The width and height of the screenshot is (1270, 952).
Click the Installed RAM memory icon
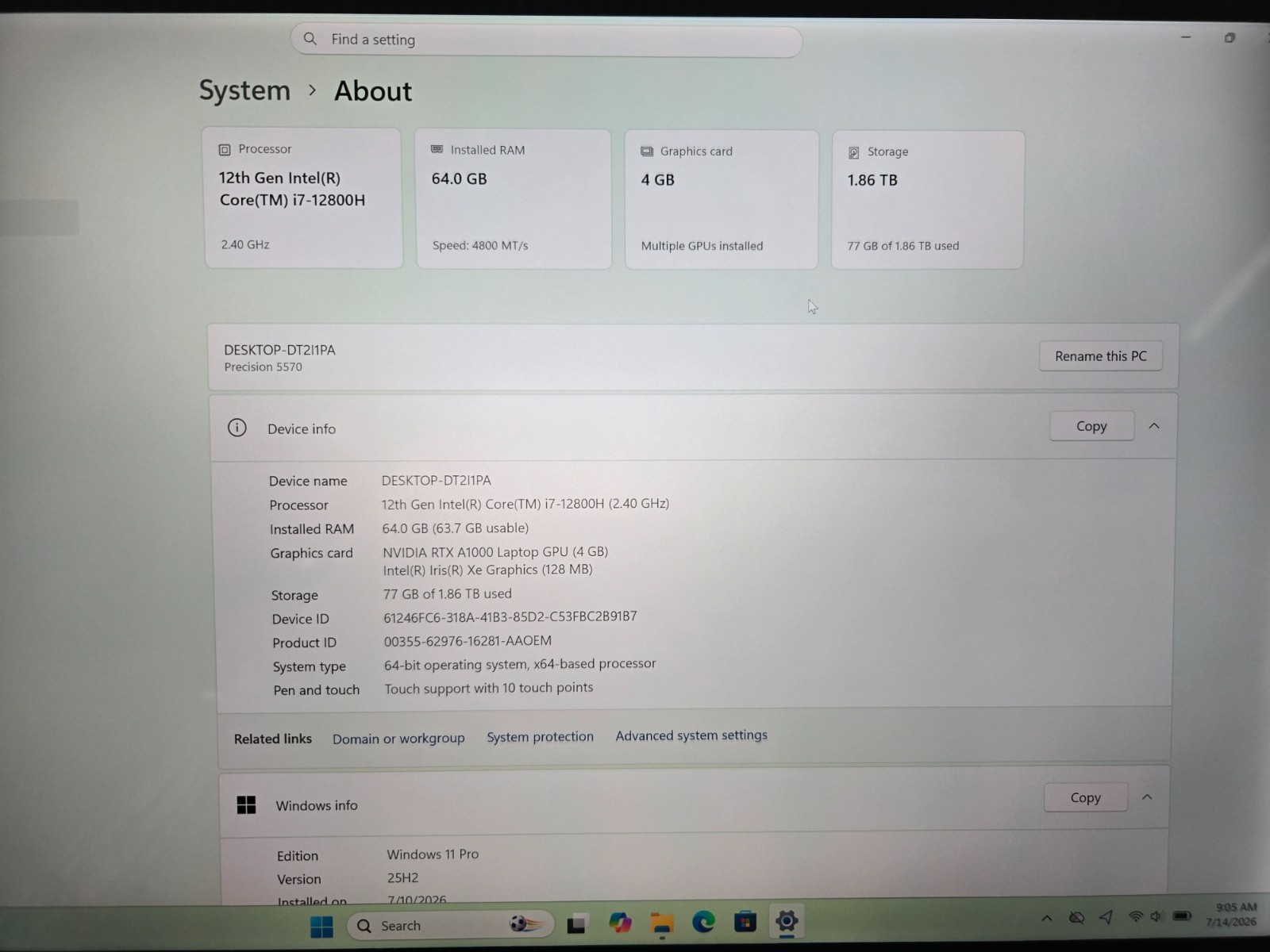point(437,149)
